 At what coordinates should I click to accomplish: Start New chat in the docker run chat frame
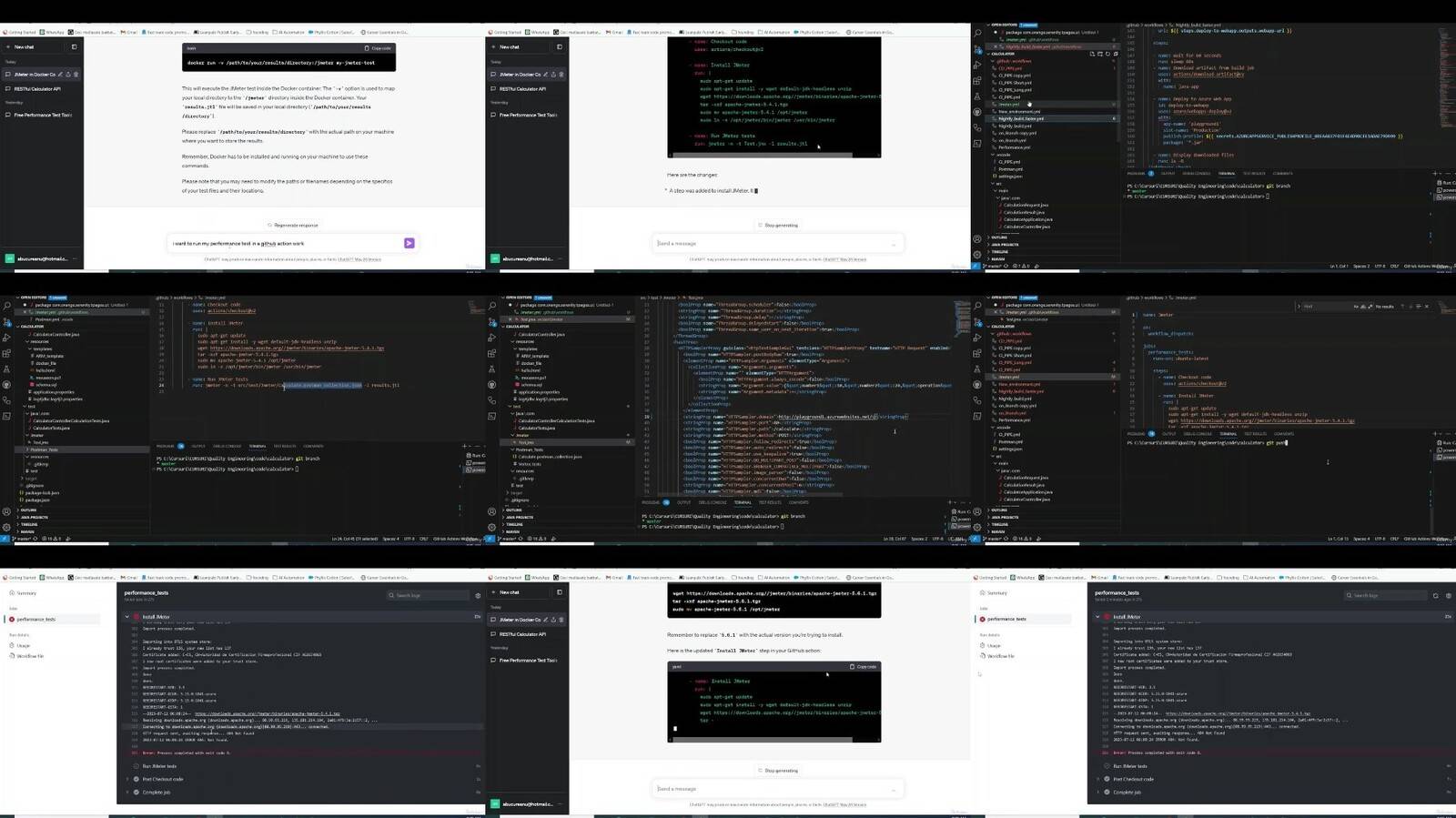[32, 47]
